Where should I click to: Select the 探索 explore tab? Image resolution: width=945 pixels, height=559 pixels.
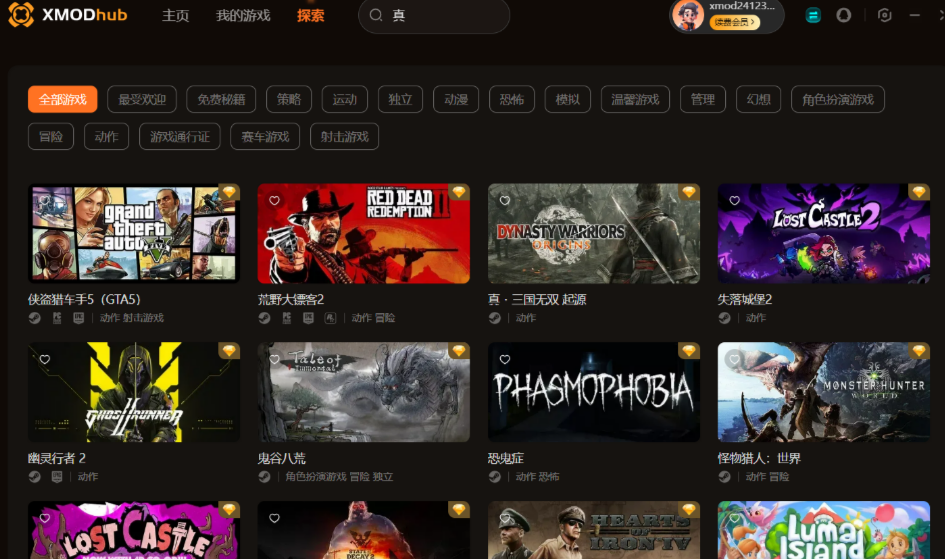tap(310, 16)
